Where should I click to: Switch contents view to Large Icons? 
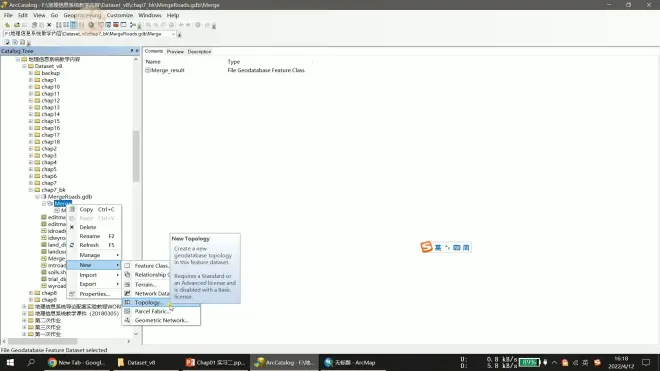click(59, 25)
